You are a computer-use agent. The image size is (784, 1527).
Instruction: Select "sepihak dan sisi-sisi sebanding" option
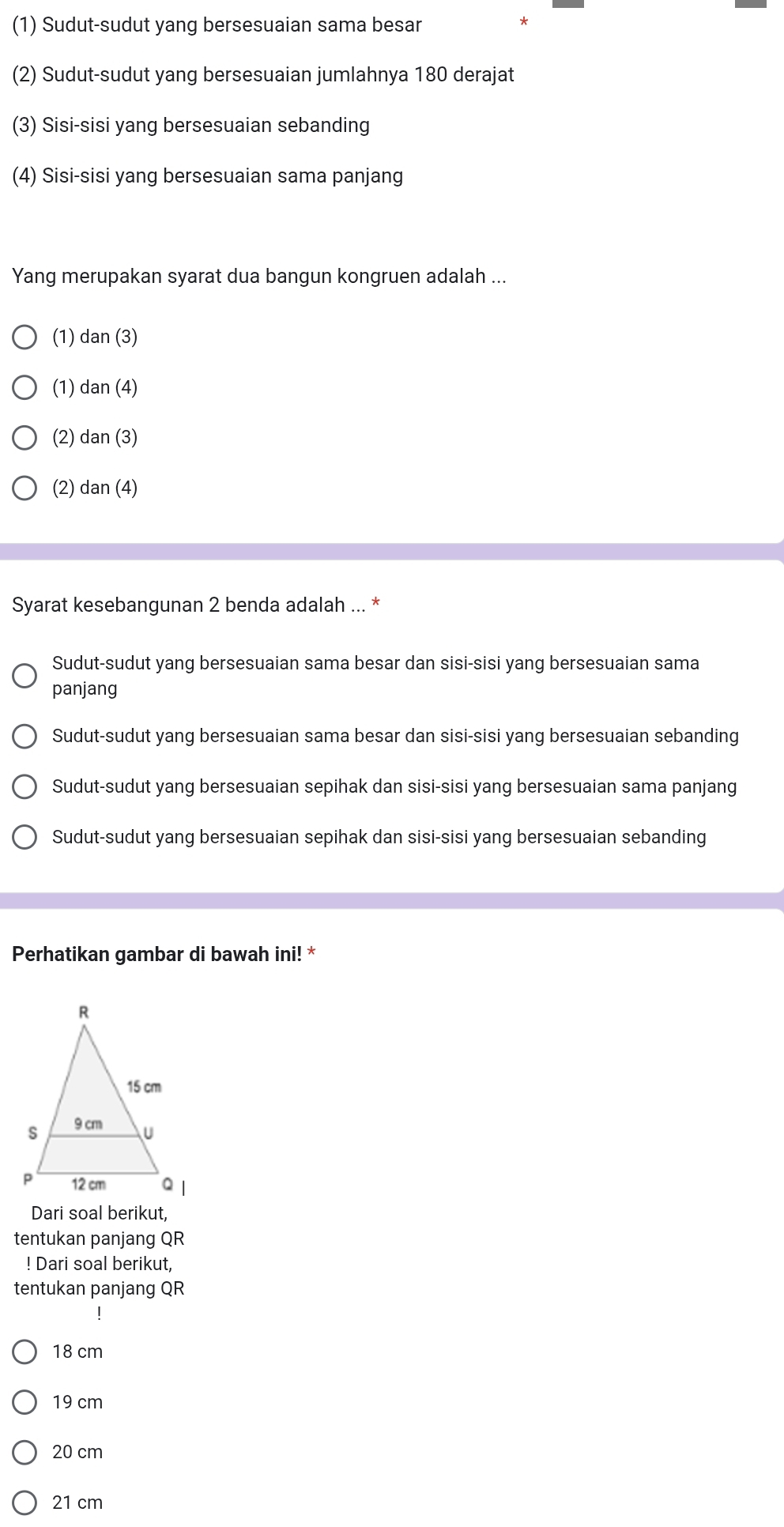(24, 838)
